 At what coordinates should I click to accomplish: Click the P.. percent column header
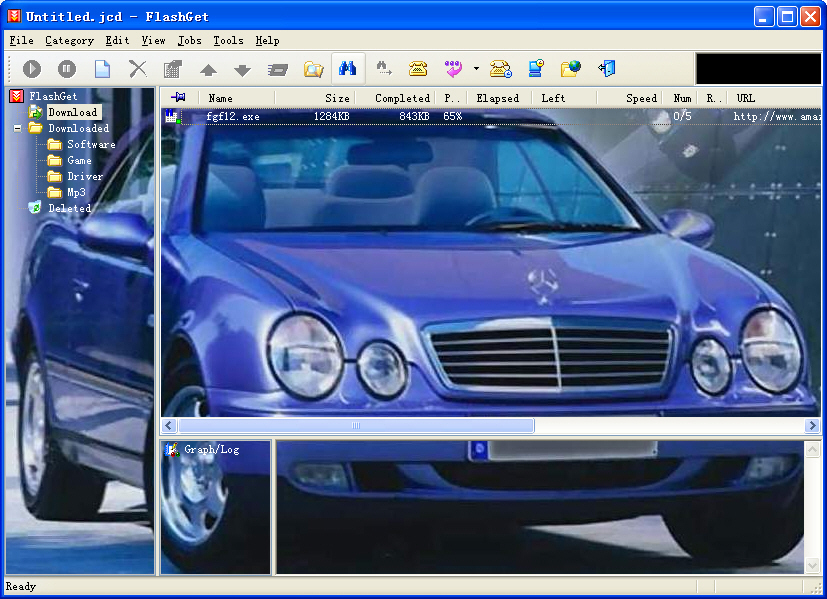click(x=450, y=98)
